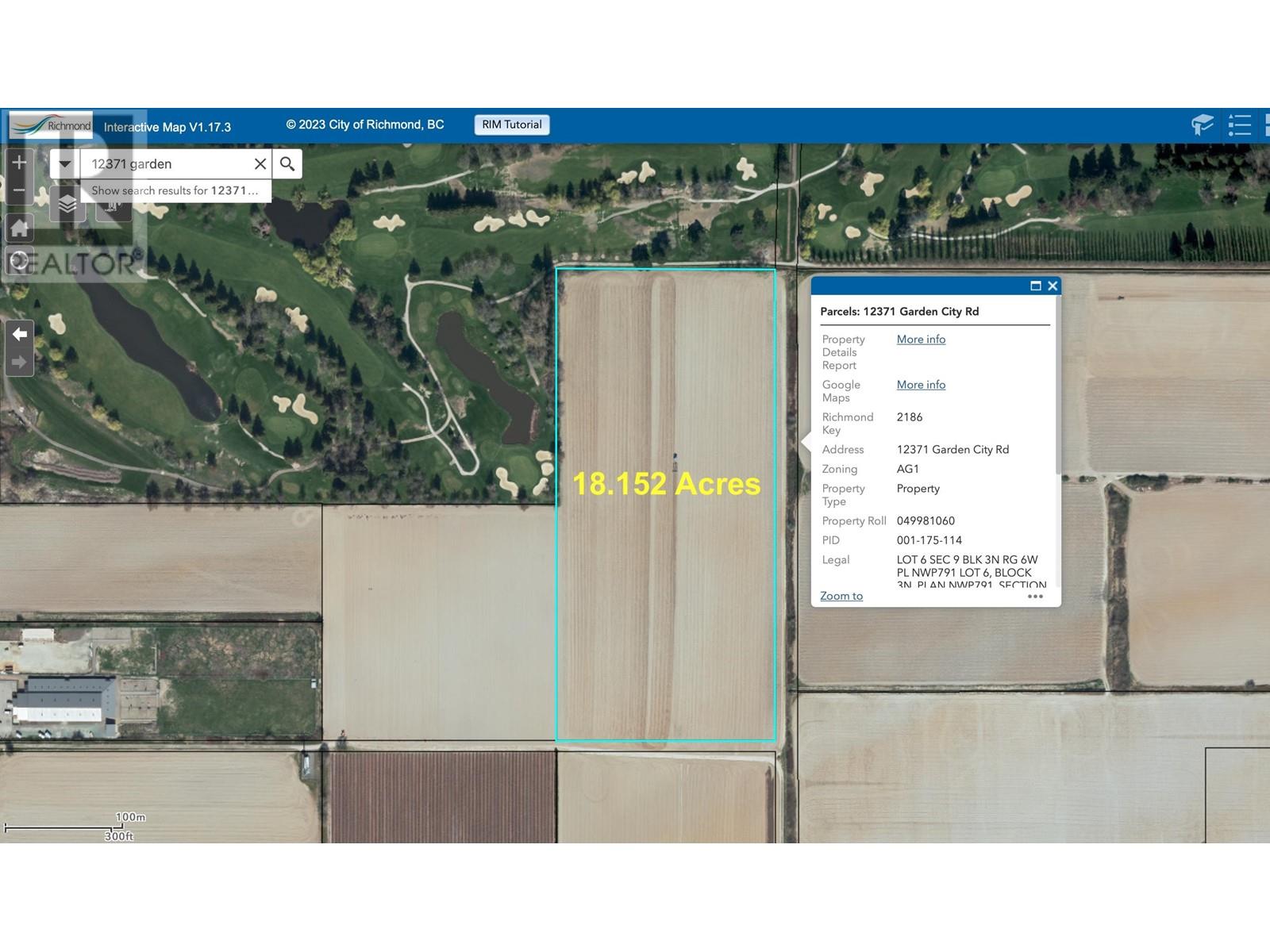
Task: Open Property Details Report More info link
Action: 921,340
